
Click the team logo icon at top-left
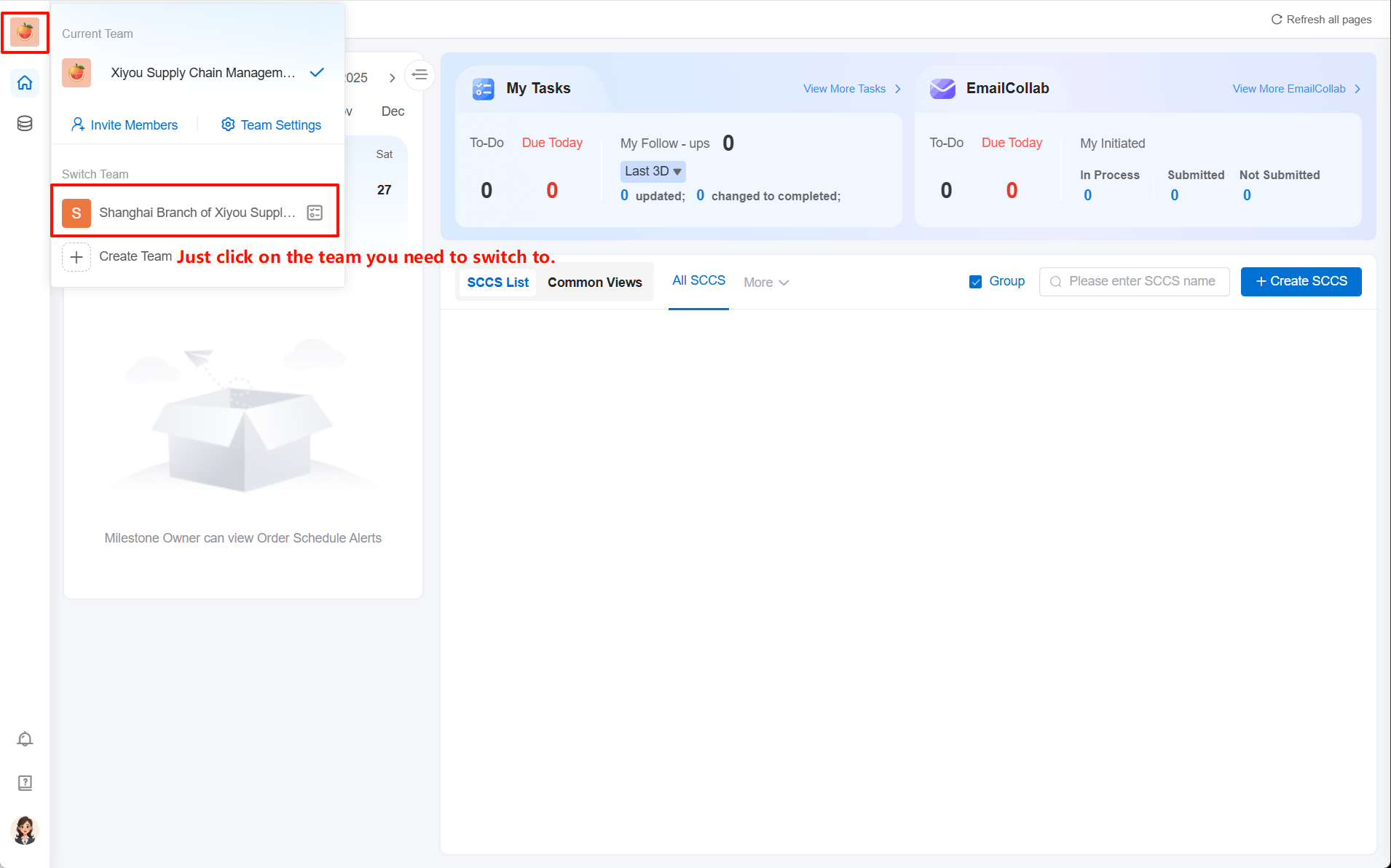click(25, 33)
